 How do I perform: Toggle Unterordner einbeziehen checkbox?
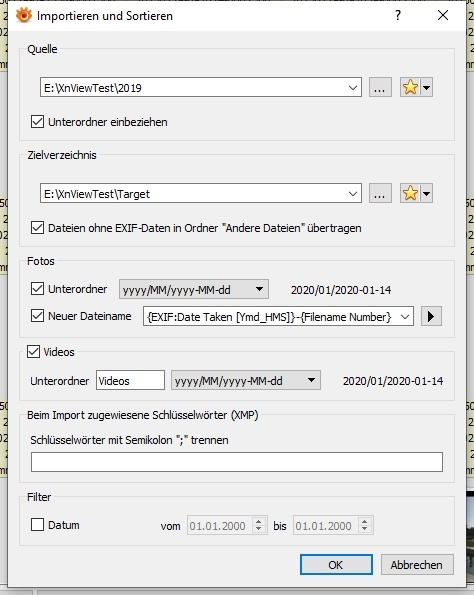pos(37,122)
